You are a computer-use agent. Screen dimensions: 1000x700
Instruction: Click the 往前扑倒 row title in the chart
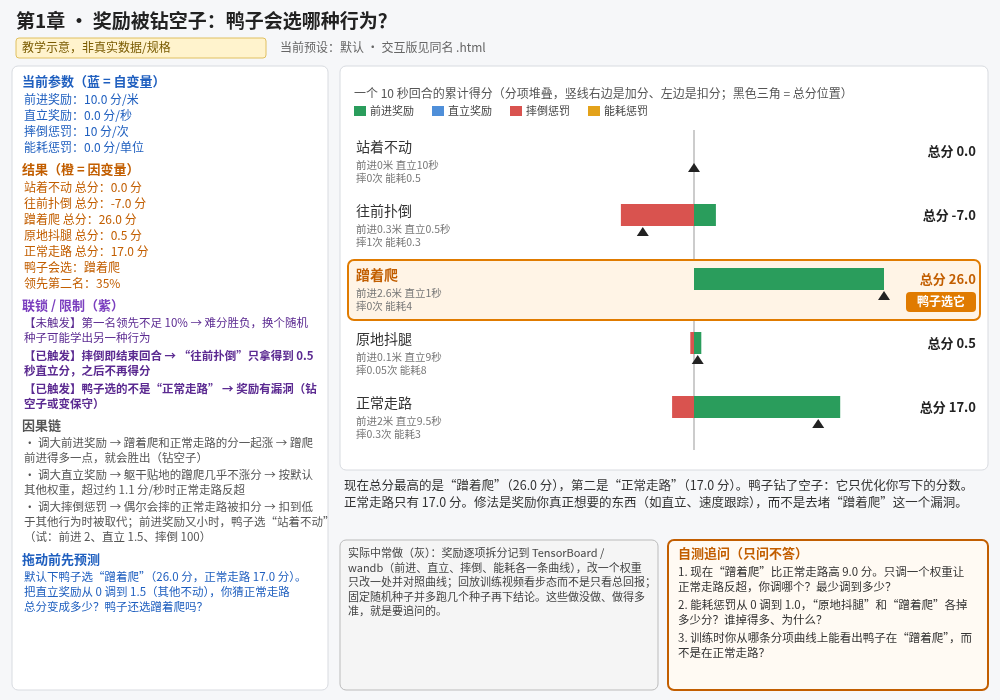pyautogui.click(x=384, y=211)
